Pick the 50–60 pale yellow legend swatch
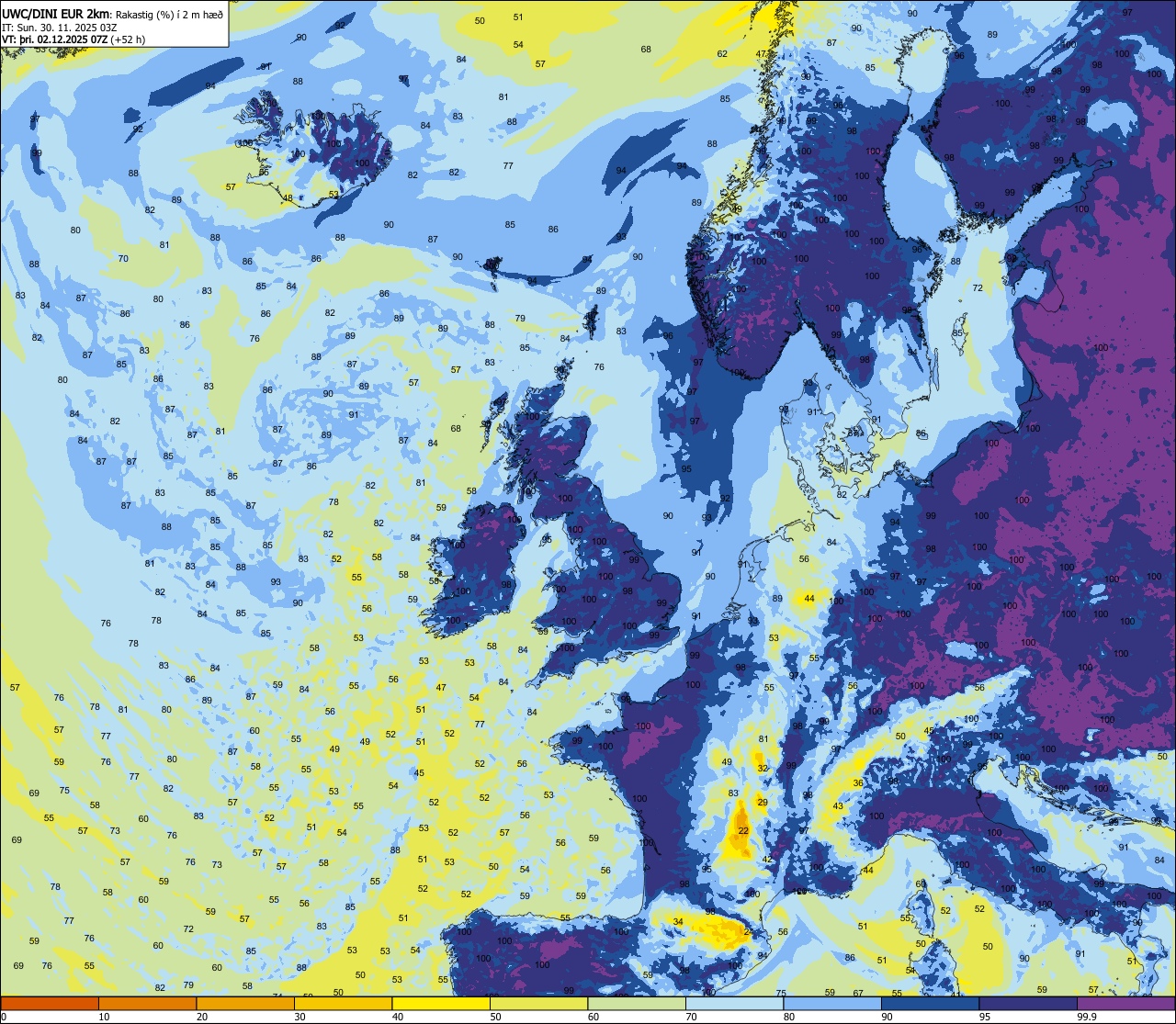This screenshot has height=1024, width=1176. click(x=538, y=1003)
